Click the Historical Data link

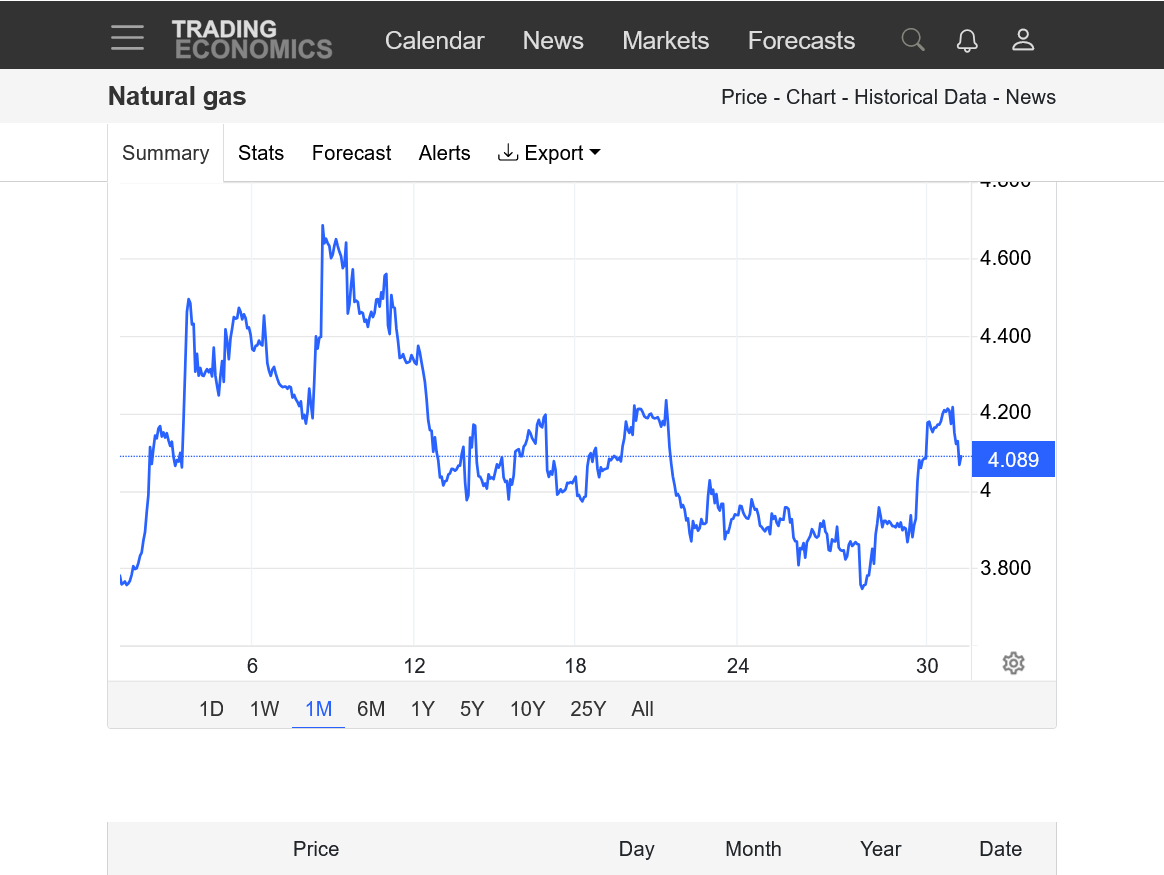(922, 97)
